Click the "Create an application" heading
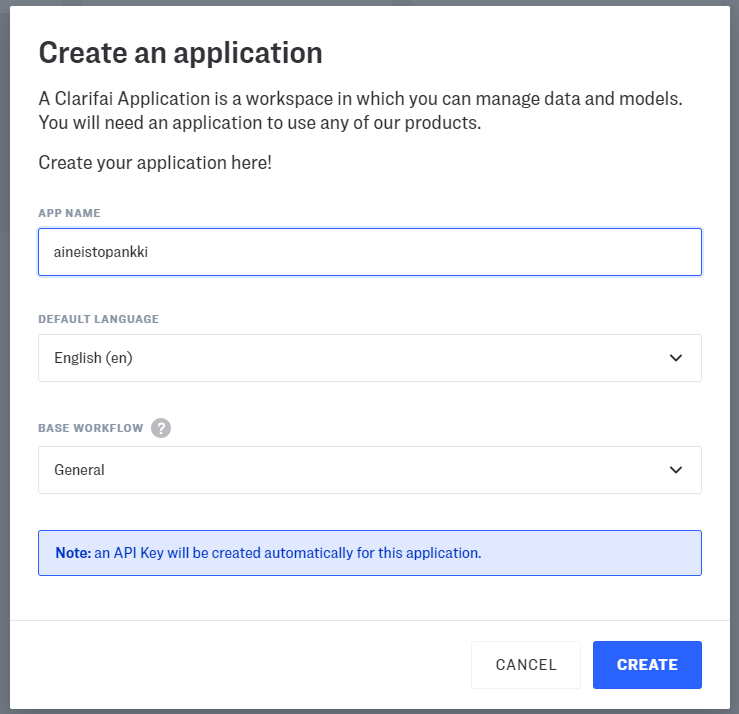 (x=180, y=53)
